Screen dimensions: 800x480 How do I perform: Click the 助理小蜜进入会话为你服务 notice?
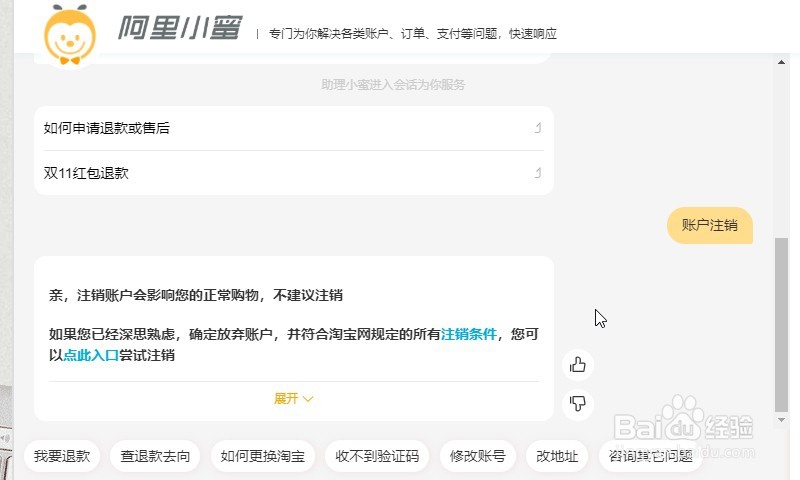point(393,84)
